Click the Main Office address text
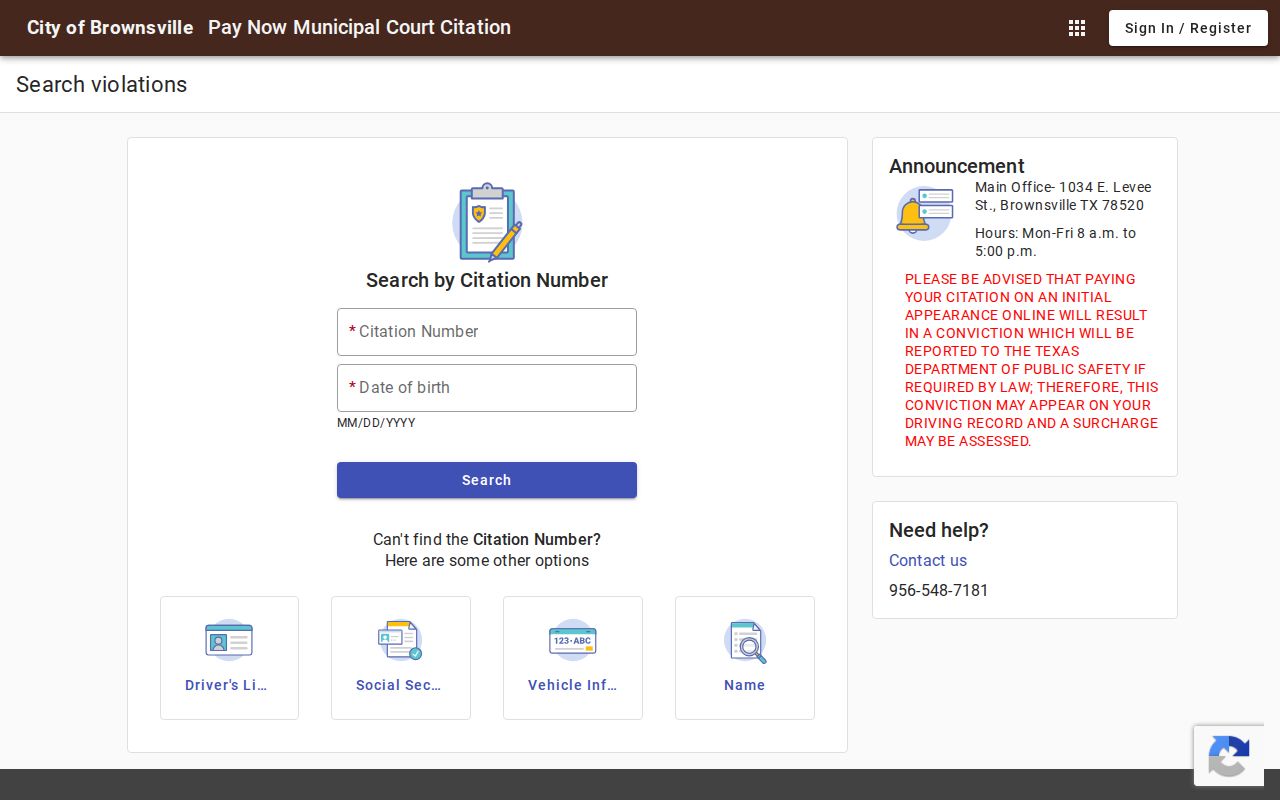 [x=1063, y=196]
